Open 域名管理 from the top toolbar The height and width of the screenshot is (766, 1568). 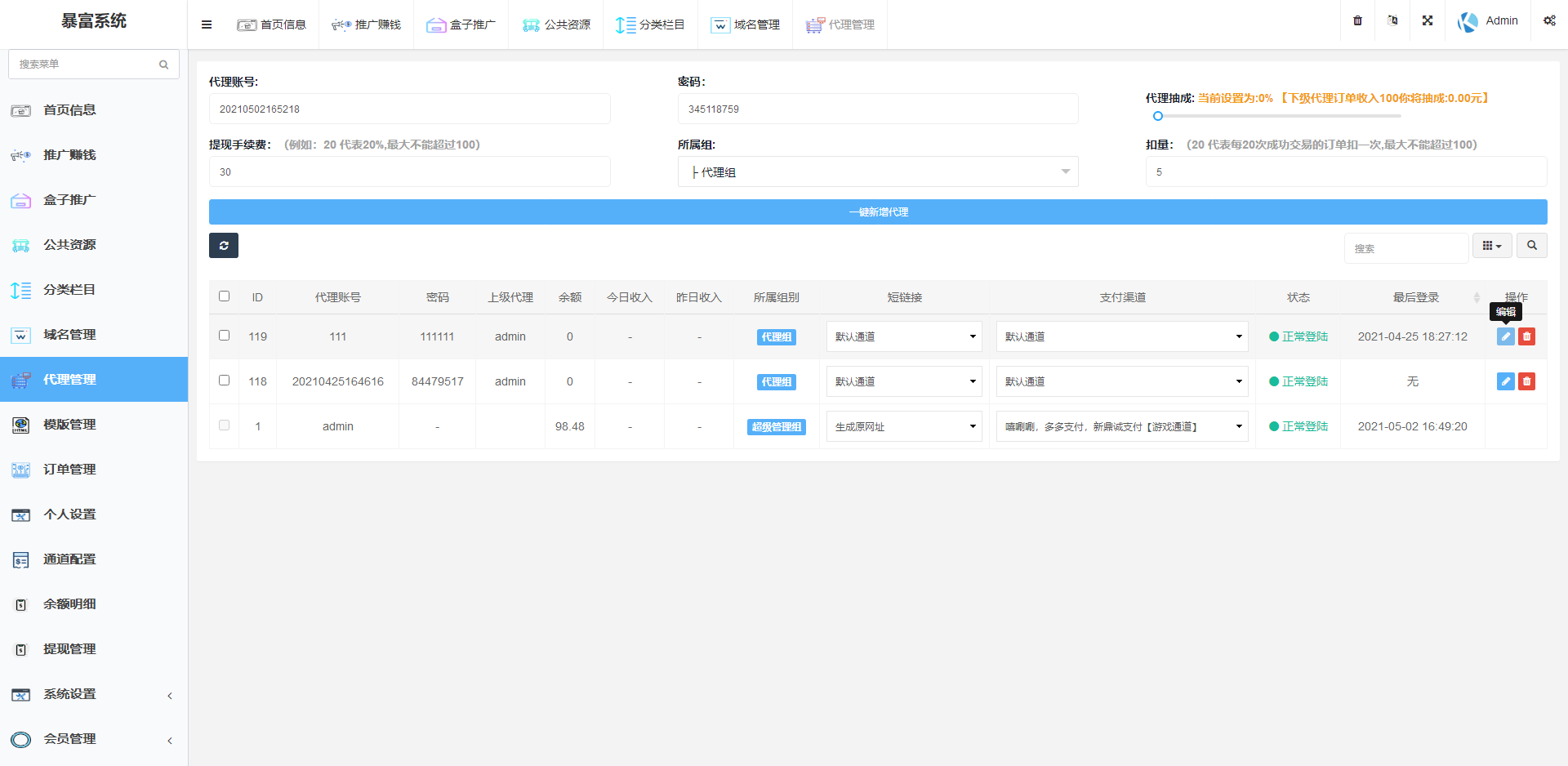click(745, 24)
